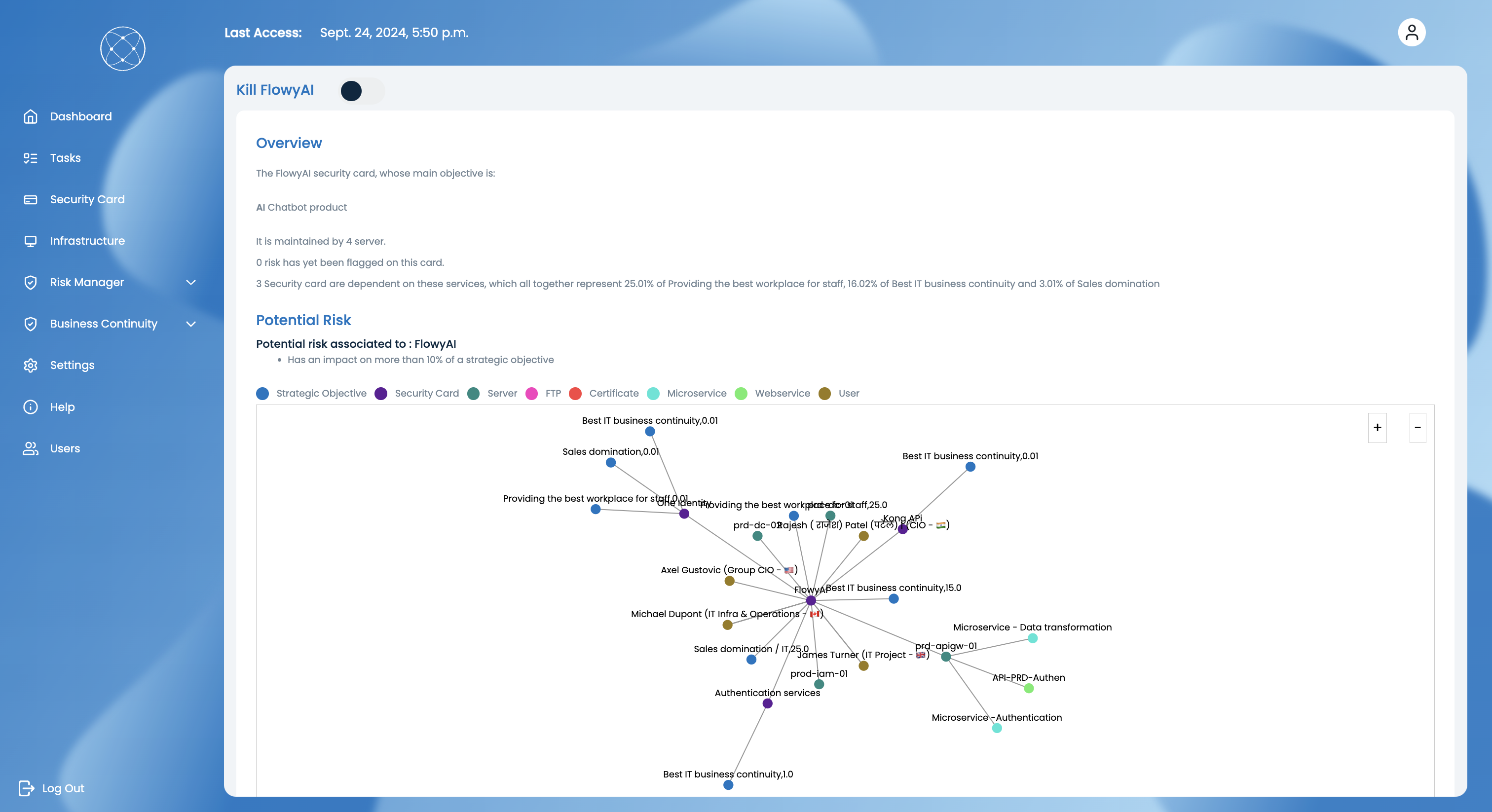The height and width of the screenshot is (812, 1492).
Task: Click the Infrastructure icon in sidebar
Action: coord(31,241)
